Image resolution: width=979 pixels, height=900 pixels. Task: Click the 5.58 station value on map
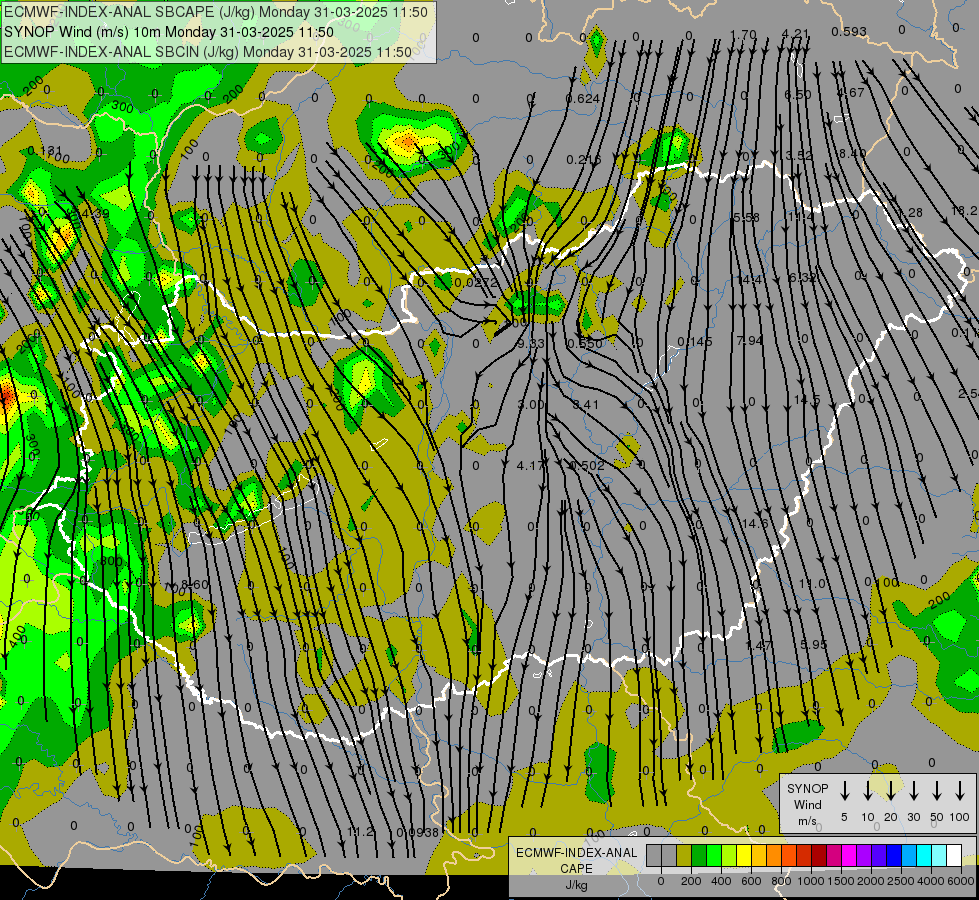[x=746, y=217]
